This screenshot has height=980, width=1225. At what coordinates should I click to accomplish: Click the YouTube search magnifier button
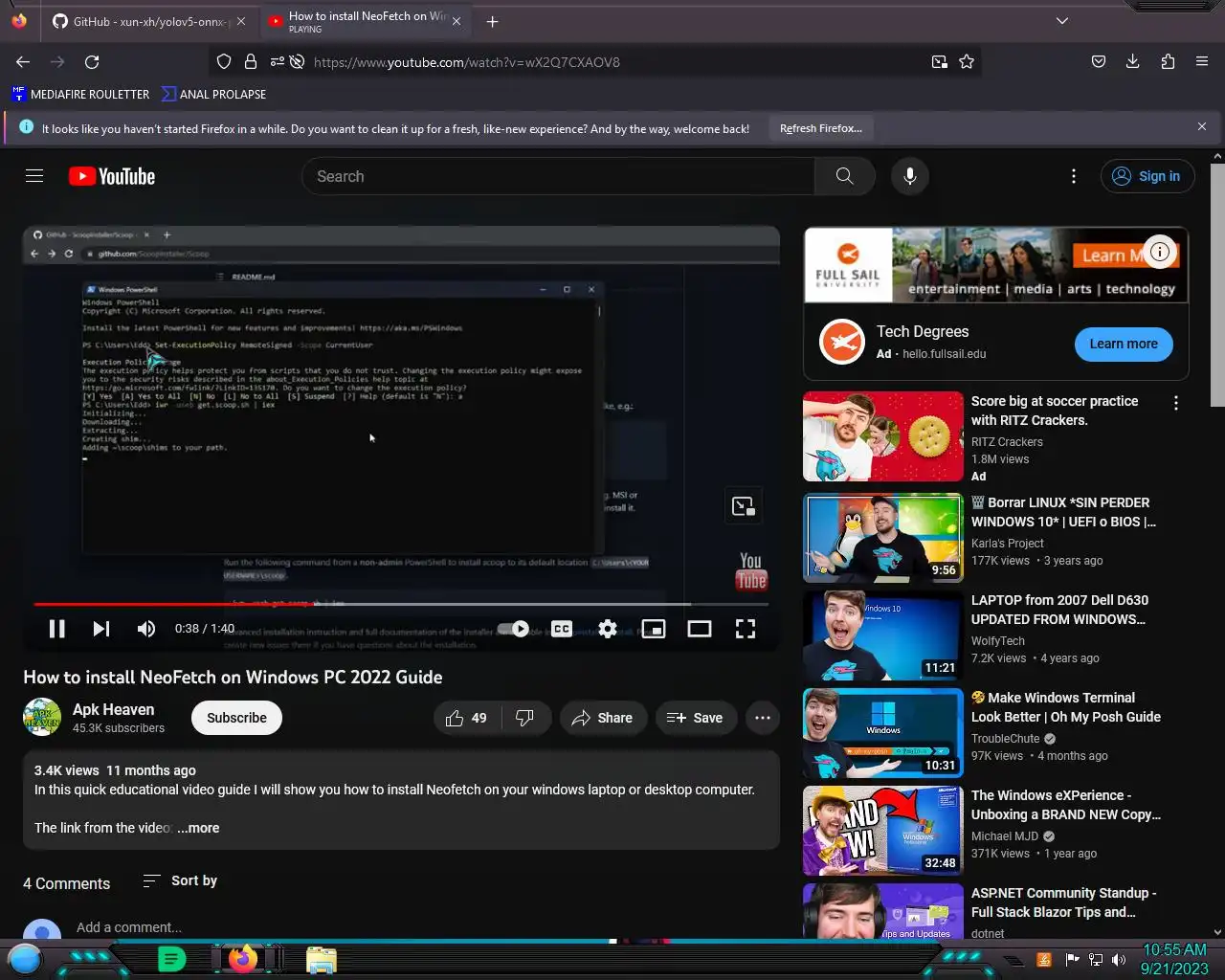click(x=845, y=176)
